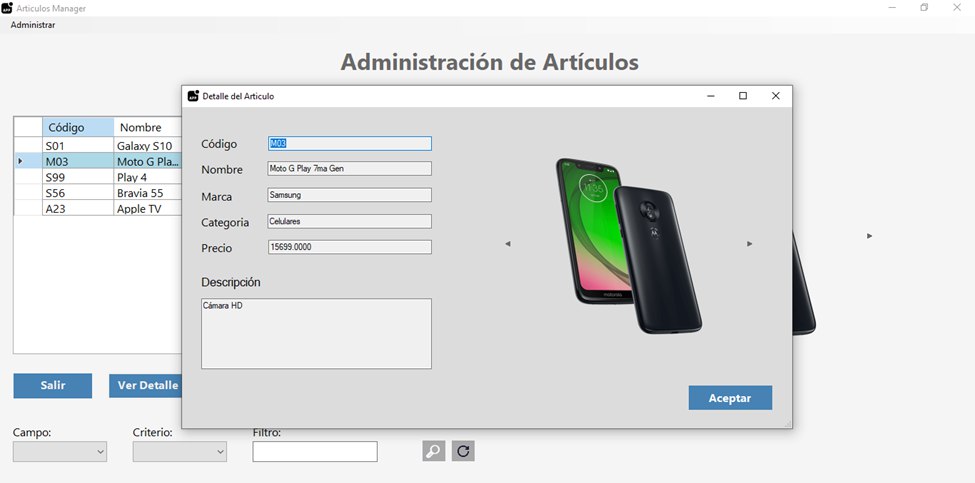
Task: Select the S99 code cell
Action: click(x=78, y=177)
